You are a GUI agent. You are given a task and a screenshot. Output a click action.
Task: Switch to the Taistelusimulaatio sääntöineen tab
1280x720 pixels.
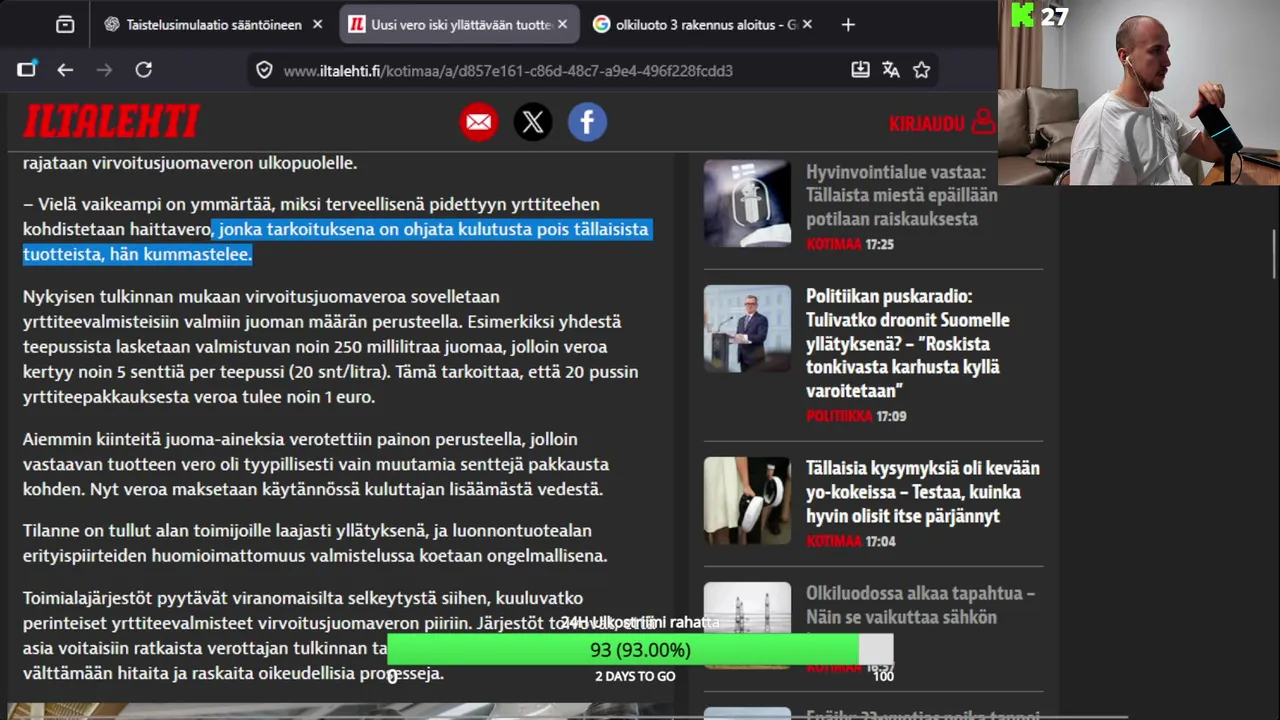point(213,24)
